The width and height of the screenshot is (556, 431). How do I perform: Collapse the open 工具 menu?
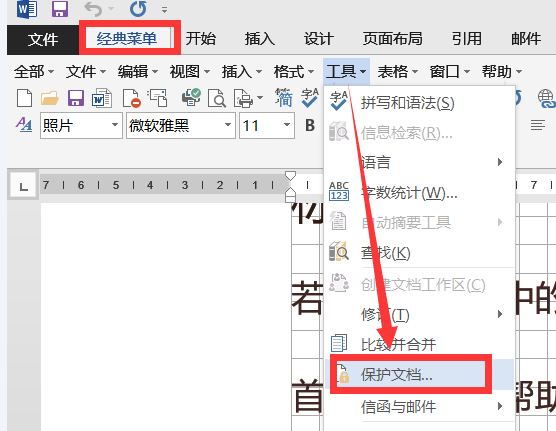click(346, 72)
